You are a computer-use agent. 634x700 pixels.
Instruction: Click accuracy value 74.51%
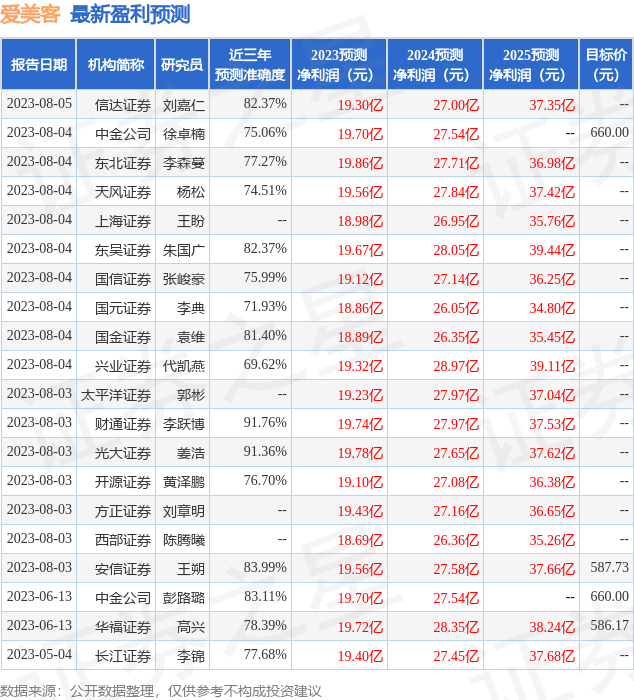point(265,191)
